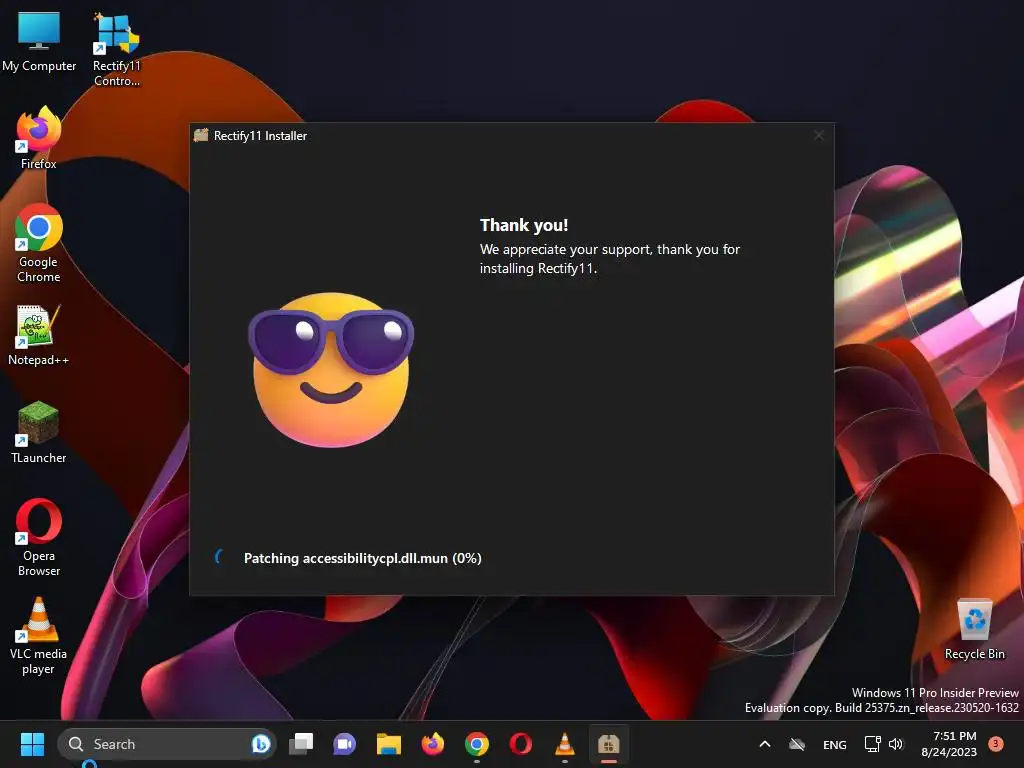Viewport: 1024px width, 768px height.
Task: Launch Firefox from the taskbar
Action: (432, 744)
